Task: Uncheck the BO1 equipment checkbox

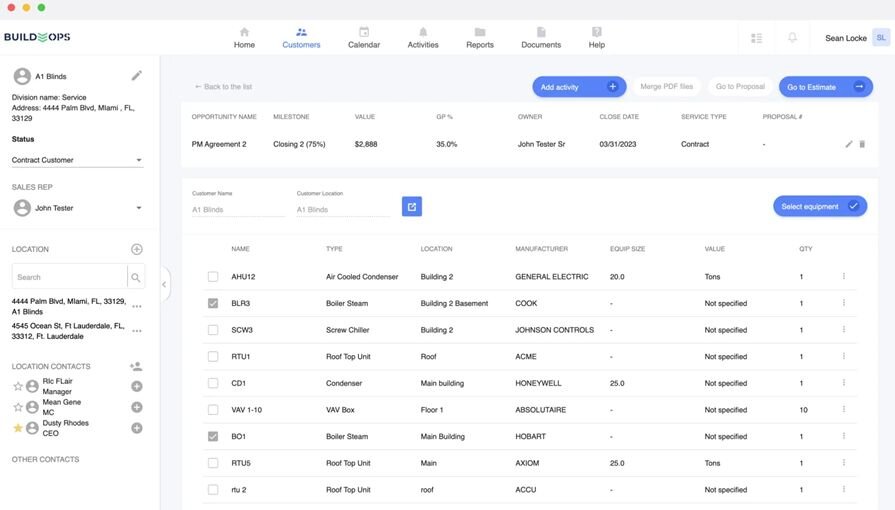Action: click(x=213, y=436)
